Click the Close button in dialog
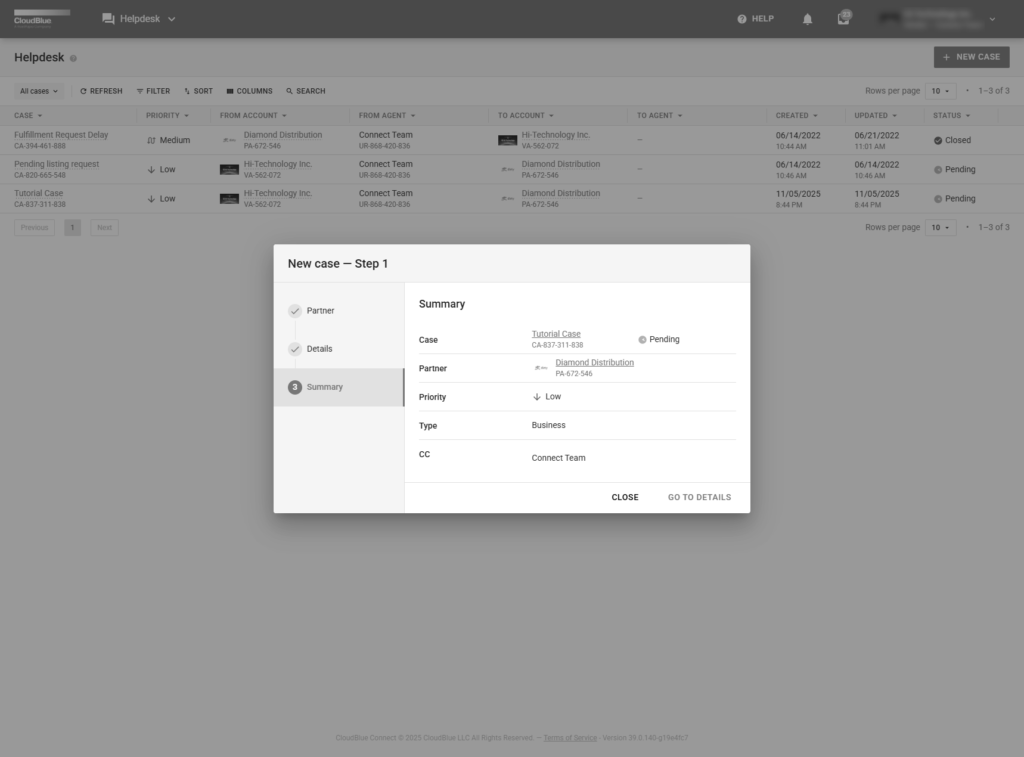1024x757 pixels. click(x=625, y=497)
